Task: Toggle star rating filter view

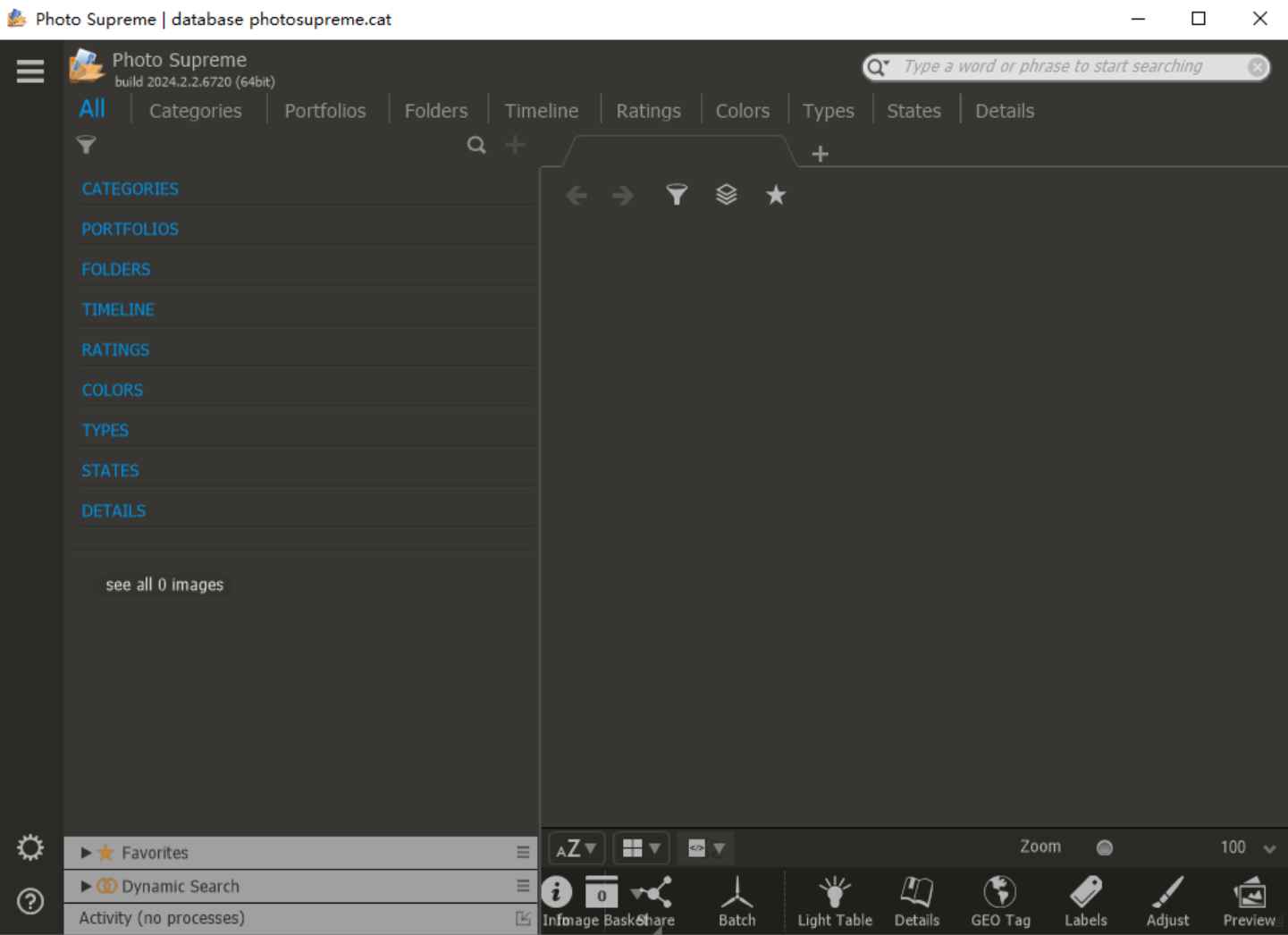Action: pyautogui.click(x=775, y=195)
